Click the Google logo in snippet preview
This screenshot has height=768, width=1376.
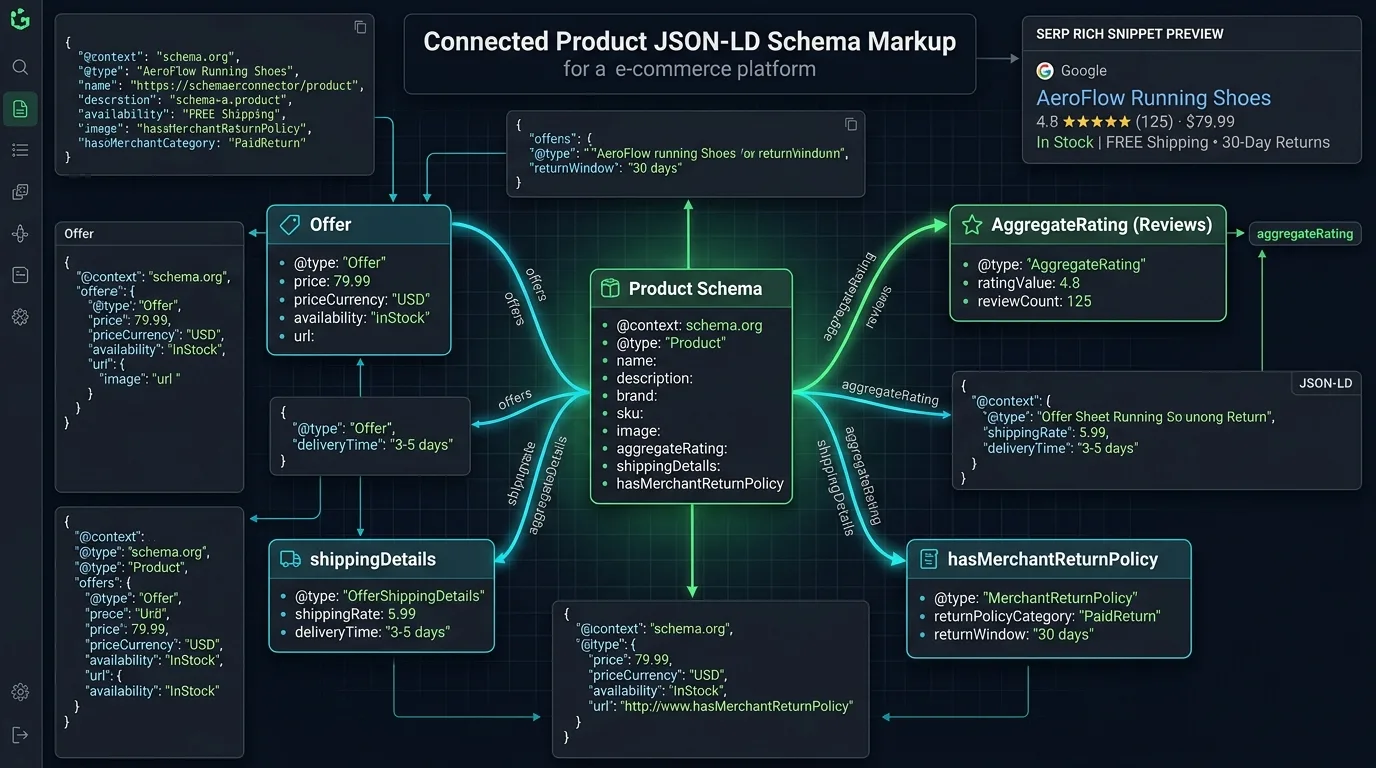[x=1045, y=71]
